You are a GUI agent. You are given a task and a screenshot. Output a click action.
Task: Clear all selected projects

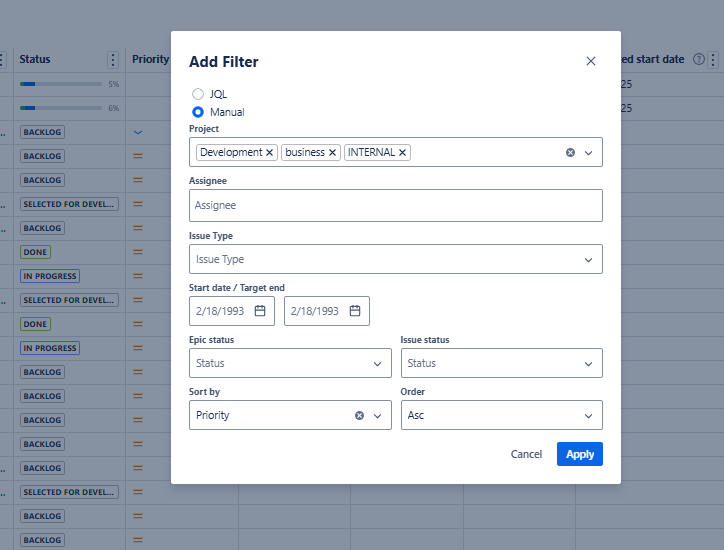coord(571,153)
